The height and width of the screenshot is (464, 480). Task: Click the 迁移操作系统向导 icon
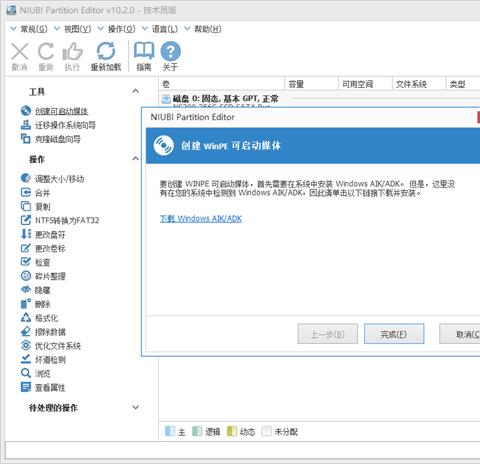[26, 125]
